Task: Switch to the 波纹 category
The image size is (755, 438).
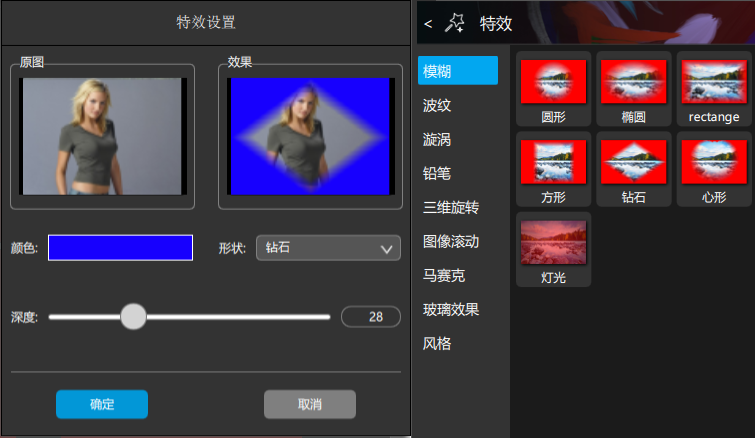Action: [437, 105]
